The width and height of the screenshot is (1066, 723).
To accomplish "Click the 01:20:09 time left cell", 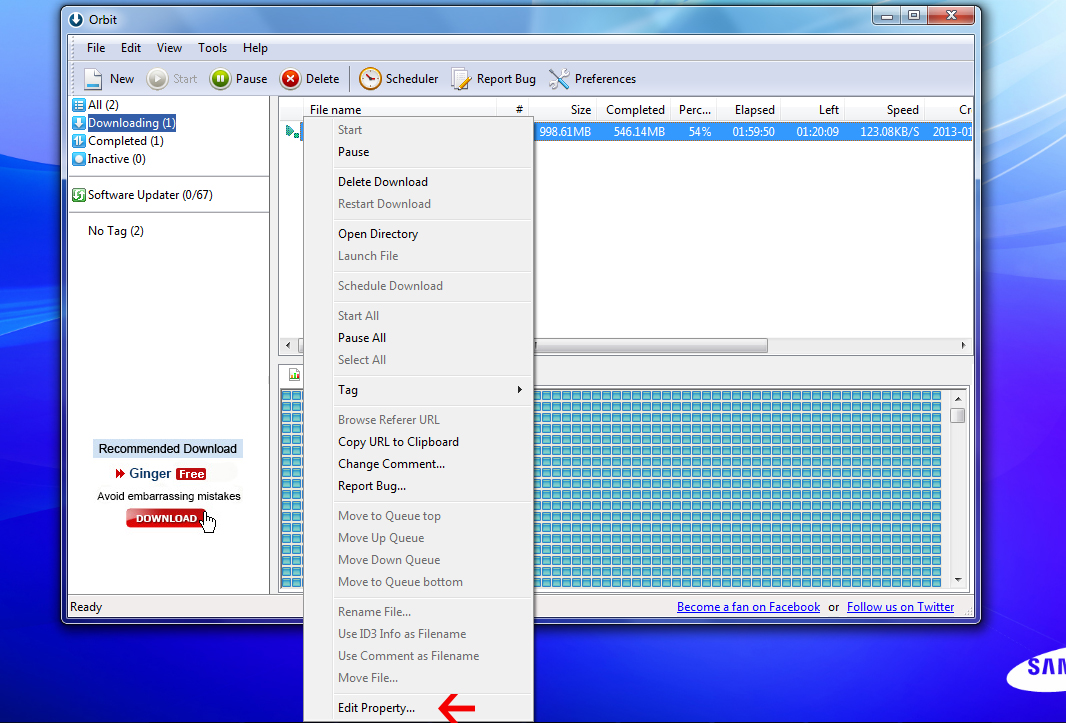I will tap(817, 132).
